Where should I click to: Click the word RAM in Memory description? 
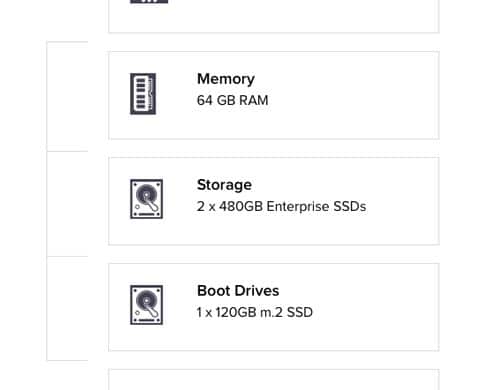coord(254,100)
